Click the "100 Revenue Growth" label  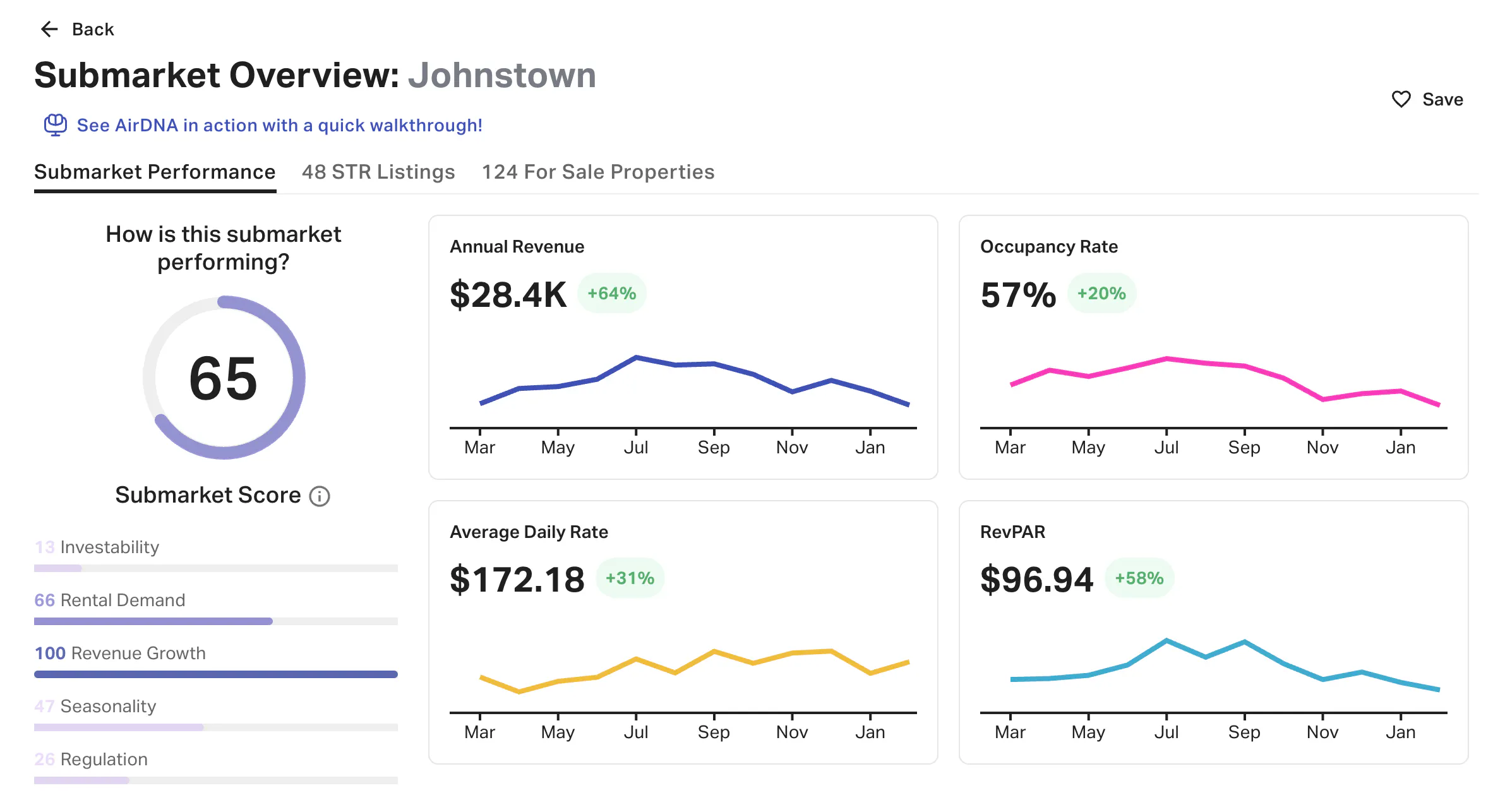pos(120,654)
